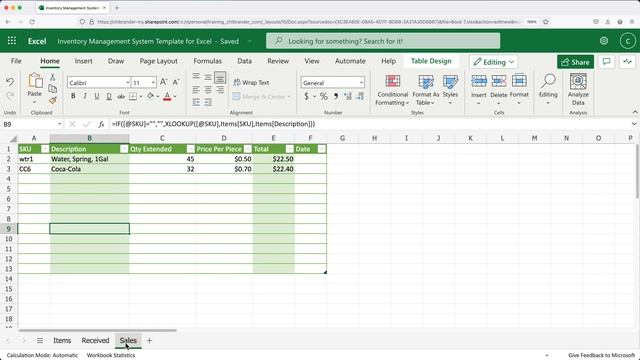This screenshot has height=360, width=640.
Task: Toggle Bold formatting
Action: (x=73, y=96)
